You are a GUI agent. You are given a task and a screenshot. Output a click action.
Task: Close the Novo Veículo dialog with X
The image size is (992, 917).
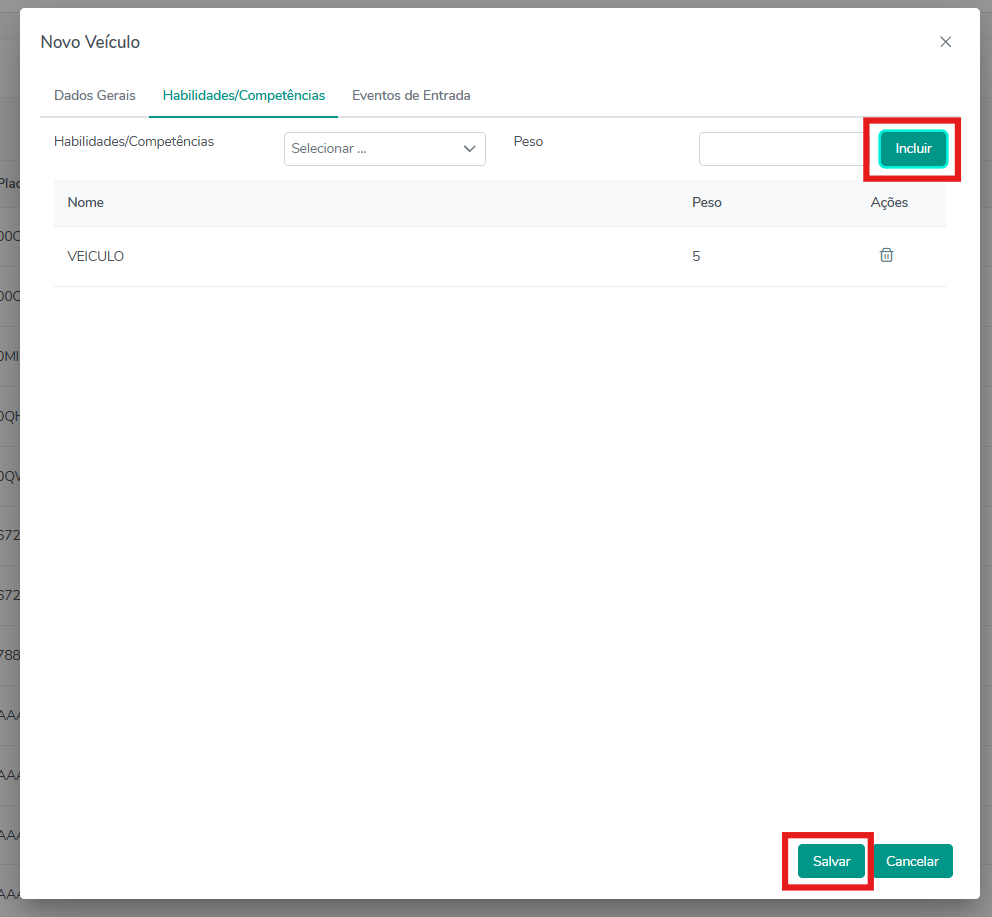pos(945,42)
